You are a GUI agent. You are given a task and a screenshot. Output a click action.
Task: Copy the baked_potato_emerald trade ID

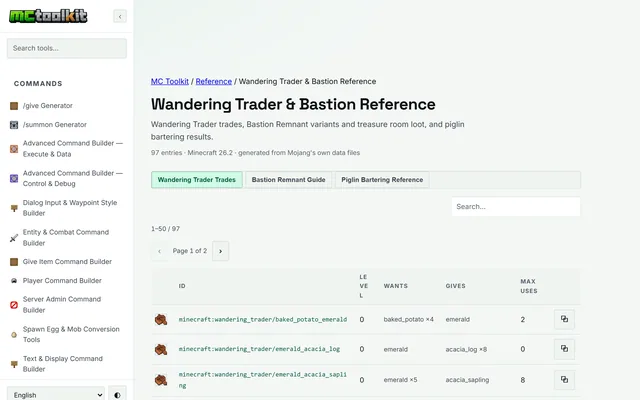[x=564, y=319]
